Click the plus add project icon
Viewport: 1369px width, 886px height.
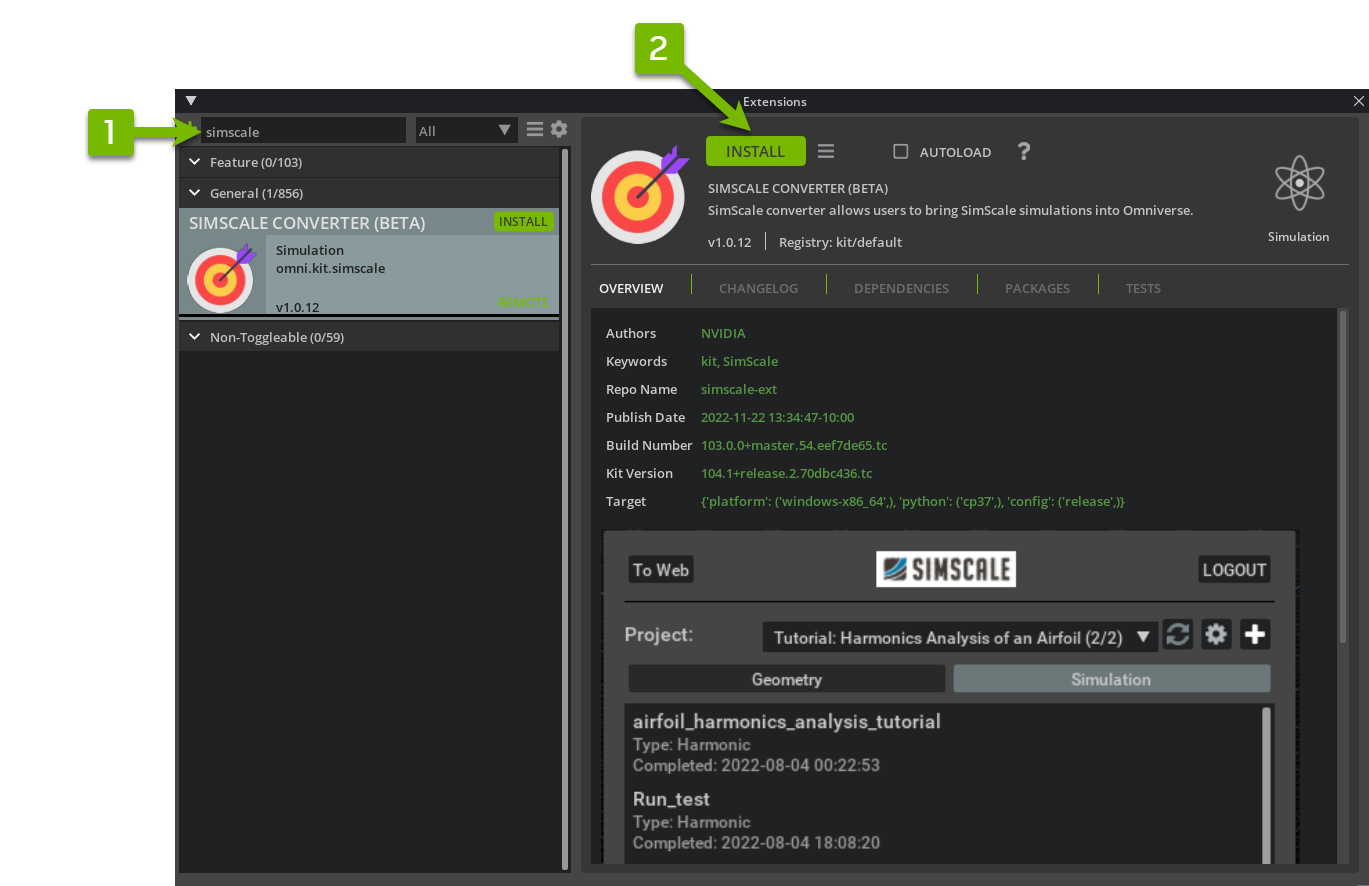click(x=1255, y=635)
